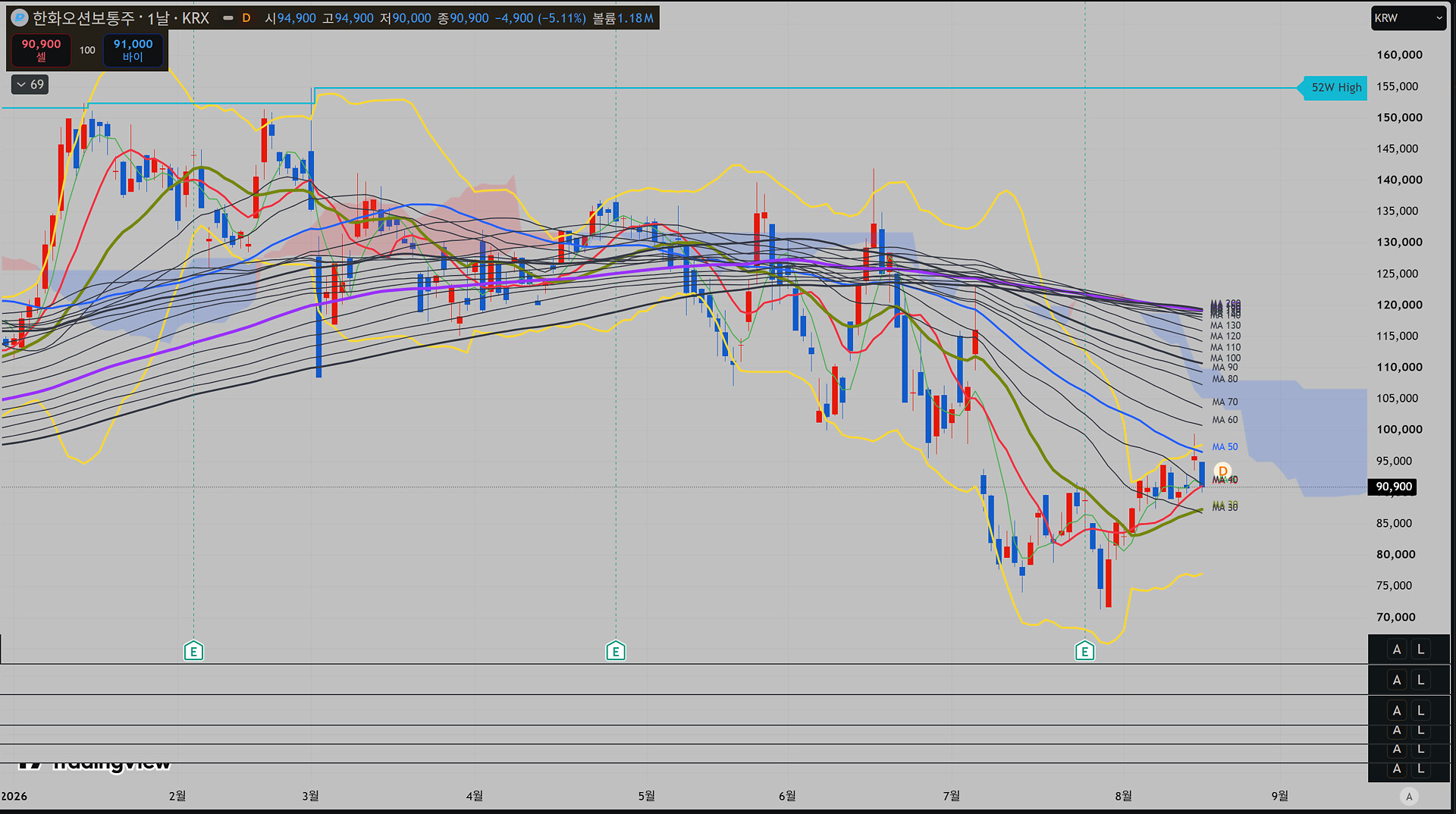
Task: Click the 70,000 price axis label
Action: tap(1396, 617)
